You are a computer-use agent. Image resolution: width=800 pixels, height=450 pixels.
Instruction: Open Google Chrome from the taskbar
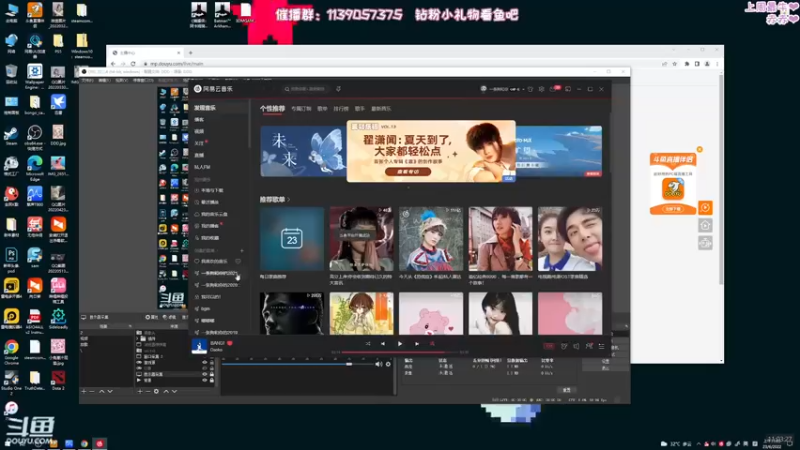pos(84,444)
